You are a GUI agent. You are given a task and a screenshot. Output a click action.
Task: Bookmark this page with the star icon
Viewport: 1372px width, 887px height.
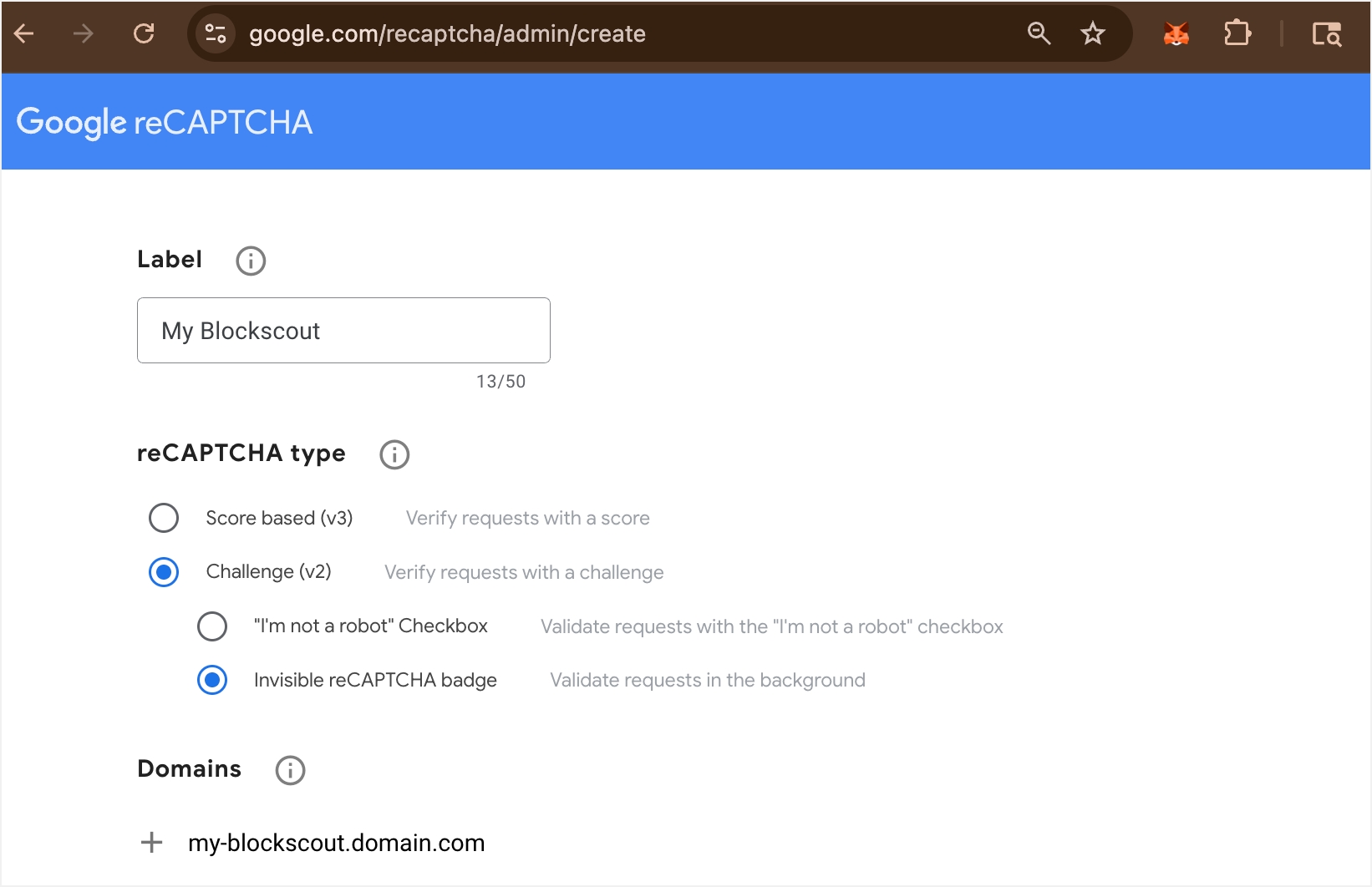pos(1092,33)
